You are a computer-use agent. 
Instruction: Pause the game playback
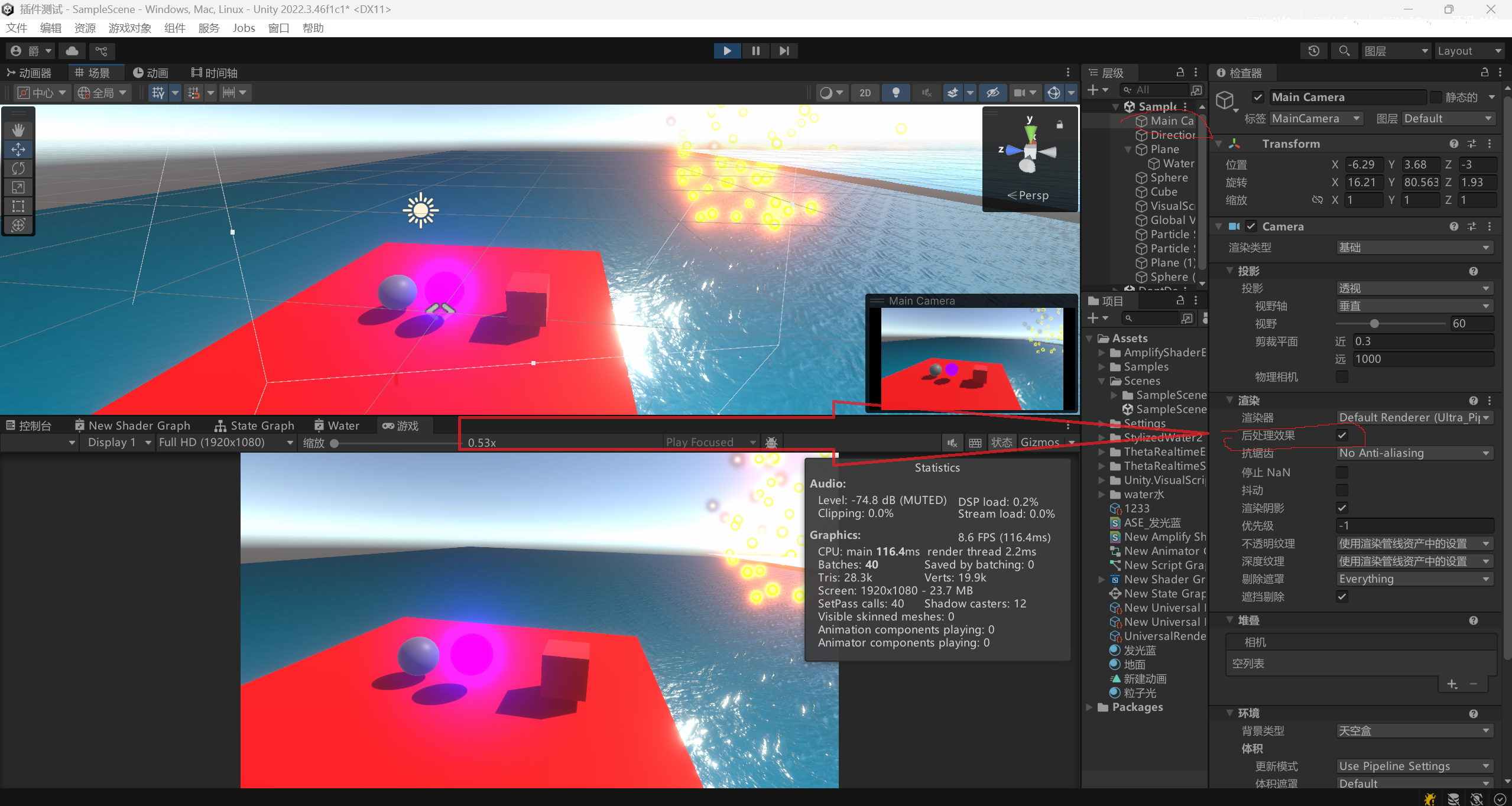click(x=755, y=50)
